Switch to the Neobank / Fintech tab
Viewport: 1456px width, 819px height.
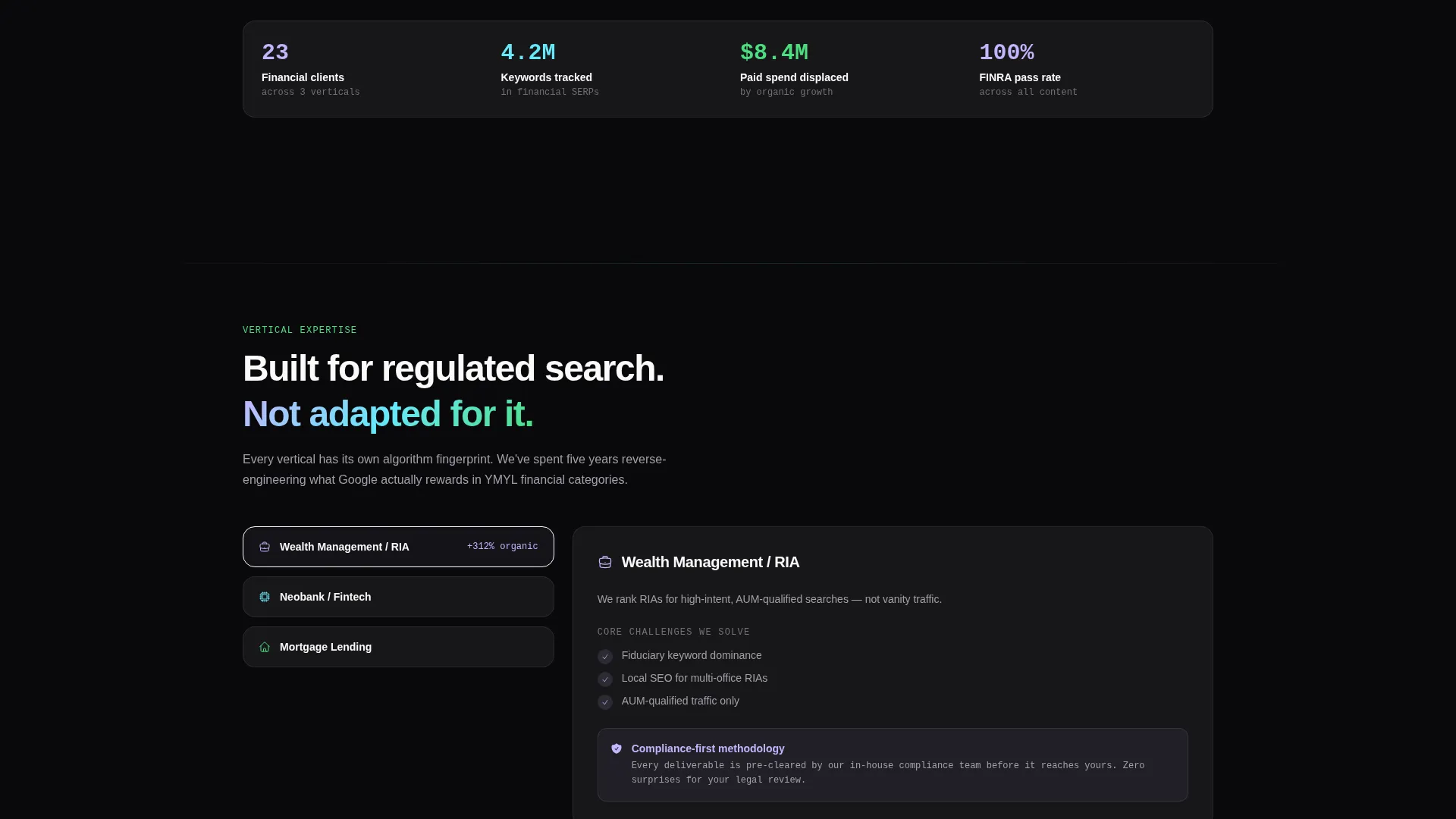coord(398,597)
